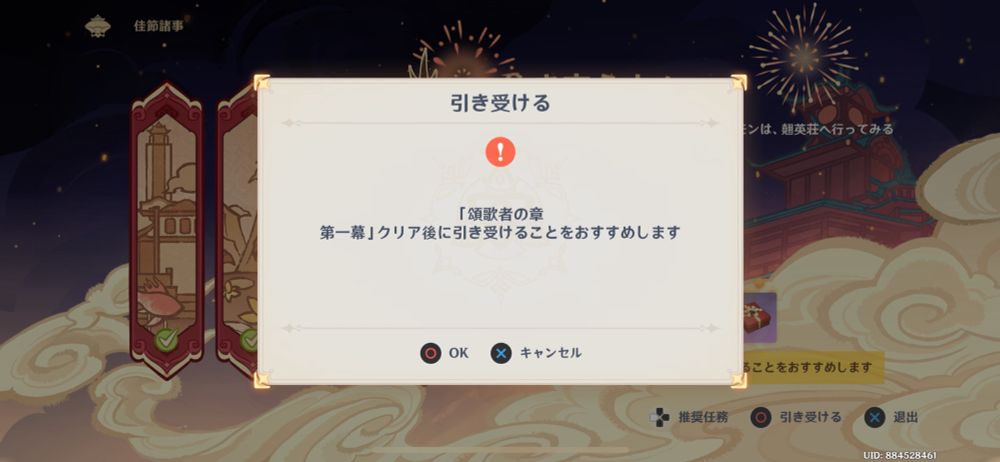
Task: Select the second partially hidden banner card
Action: click(237, 230)
